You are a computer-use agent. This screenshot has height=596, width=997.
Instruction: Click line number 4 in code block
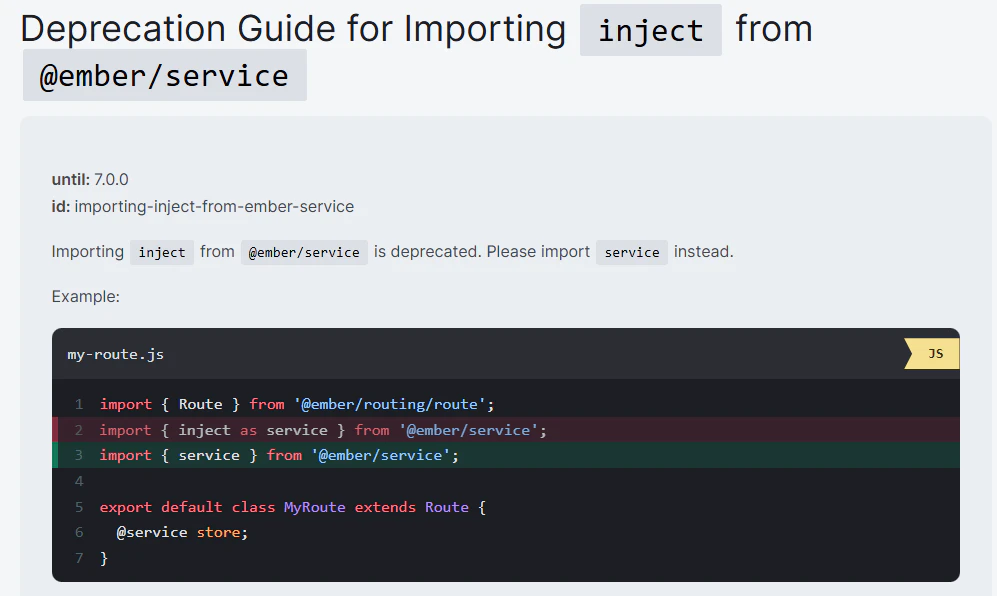[x=79, y=481]
